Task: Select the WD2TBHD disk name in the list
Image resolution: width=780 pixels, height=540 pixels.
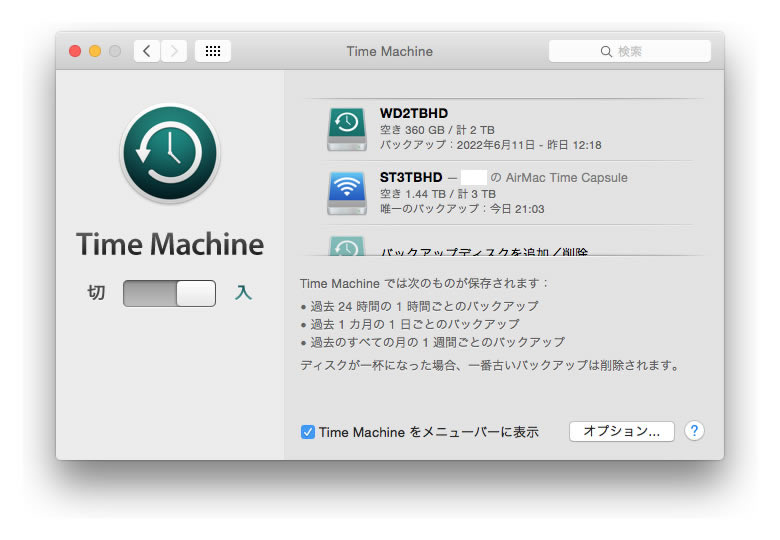Action: click(x=414, y=113)
